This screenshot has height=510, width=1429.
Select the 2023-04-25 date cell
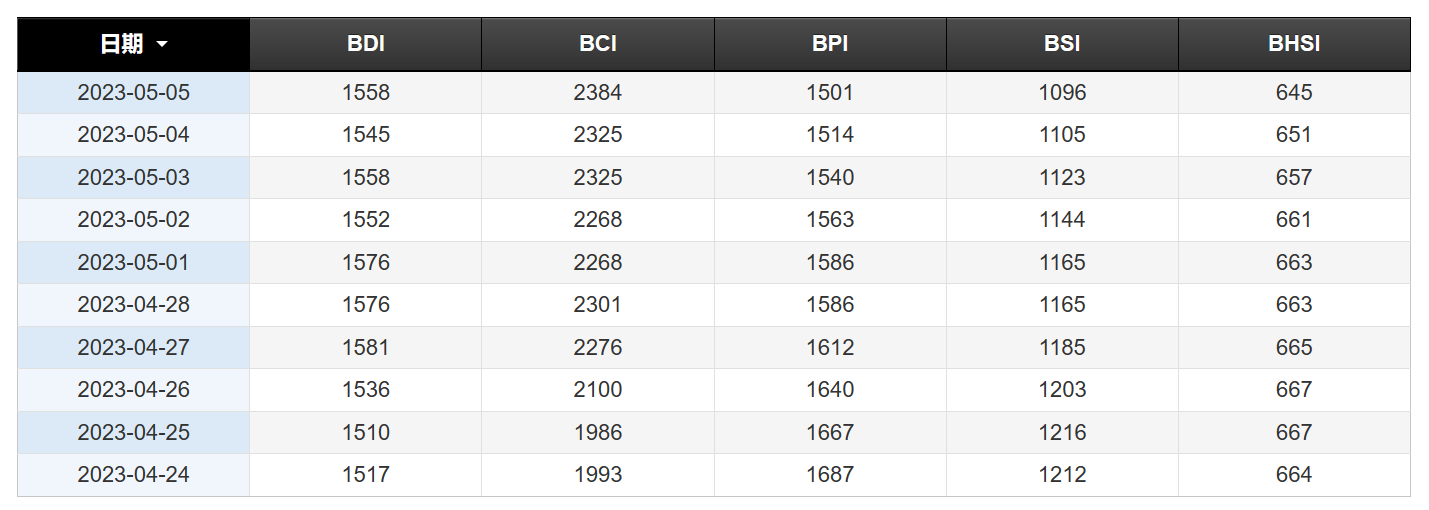click(x=133, y=433)
